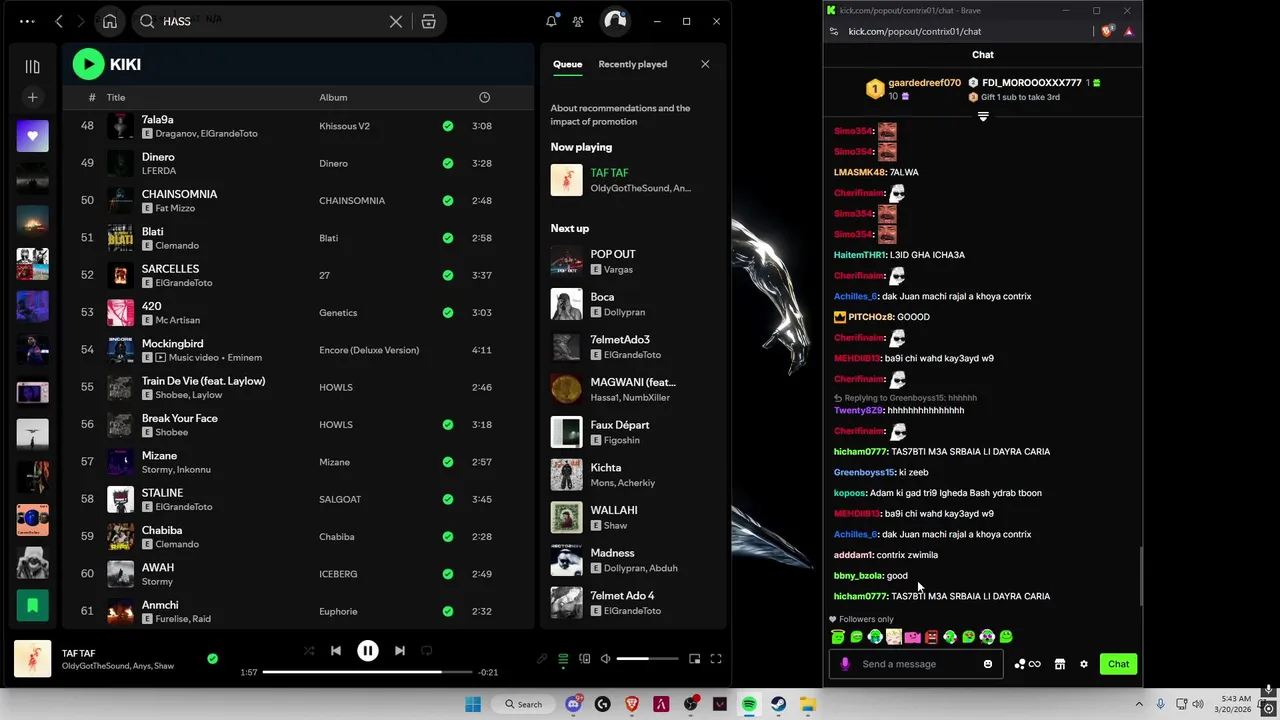
Task: Create a new playlist with plus icon
Action: [x=32, y=97]
